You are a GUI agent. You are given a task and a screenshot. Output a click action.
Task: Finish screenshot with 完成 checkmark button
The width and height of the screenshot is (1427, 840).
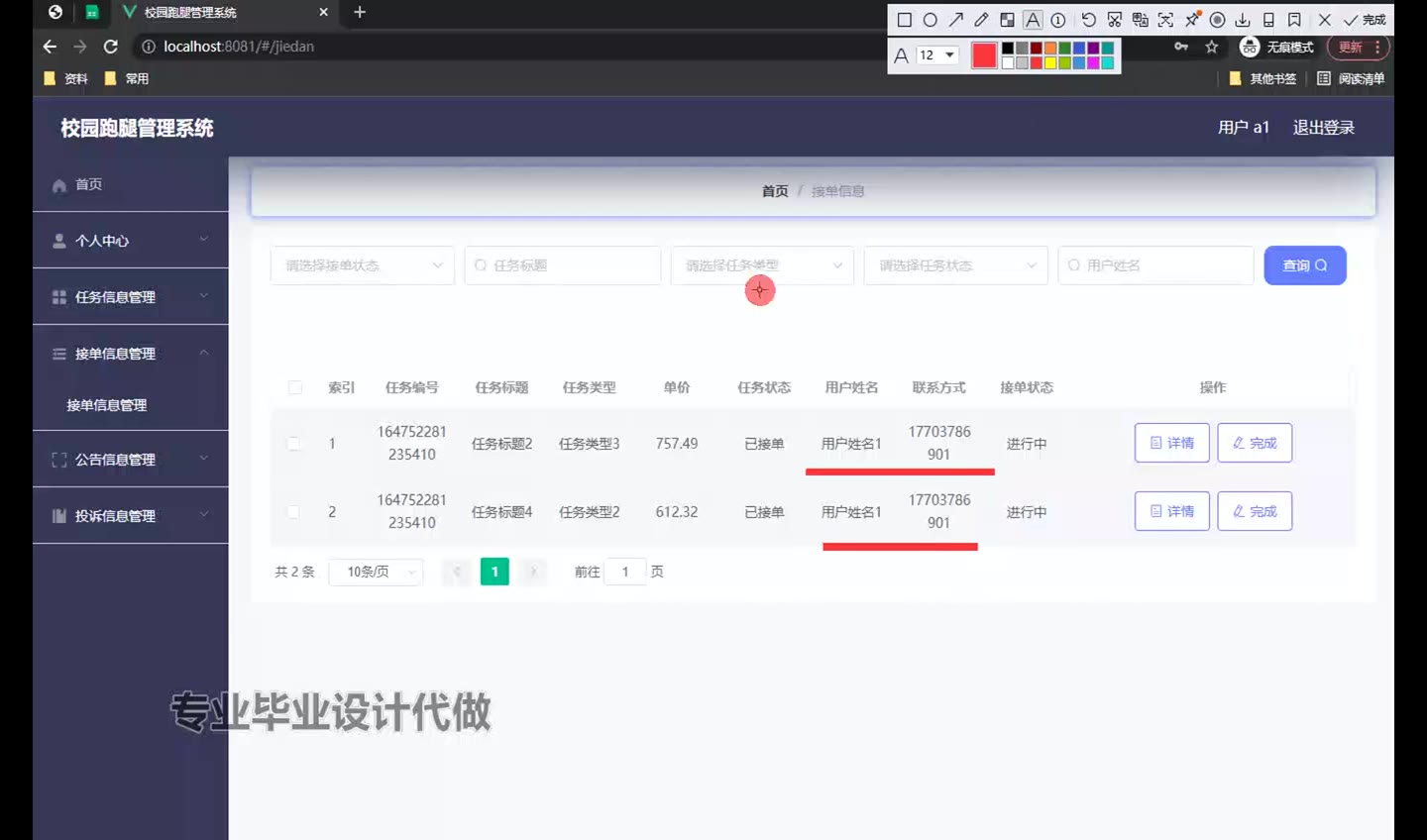1365,20
